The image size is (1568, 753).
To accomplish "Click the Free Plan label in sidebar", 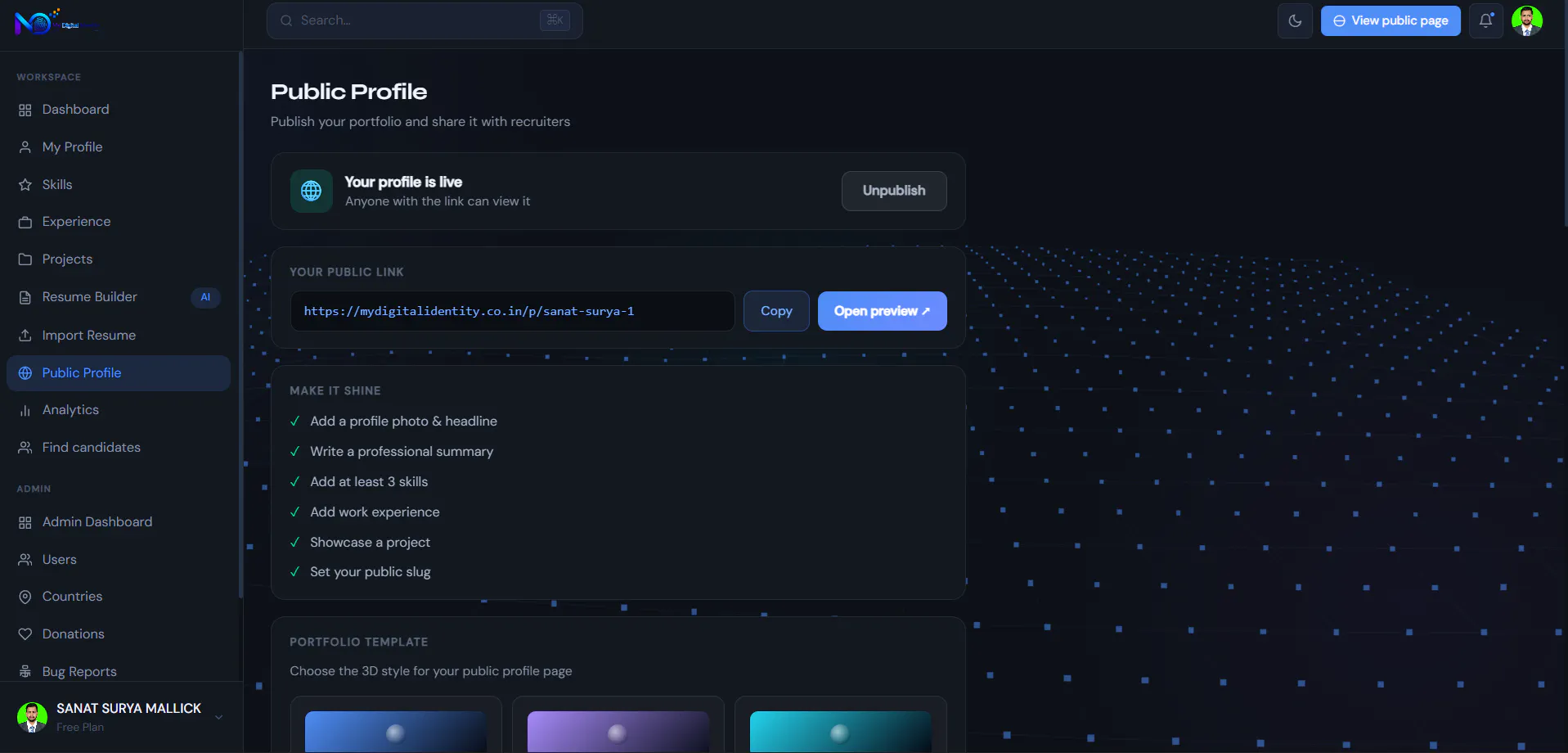I will (80, 728).
